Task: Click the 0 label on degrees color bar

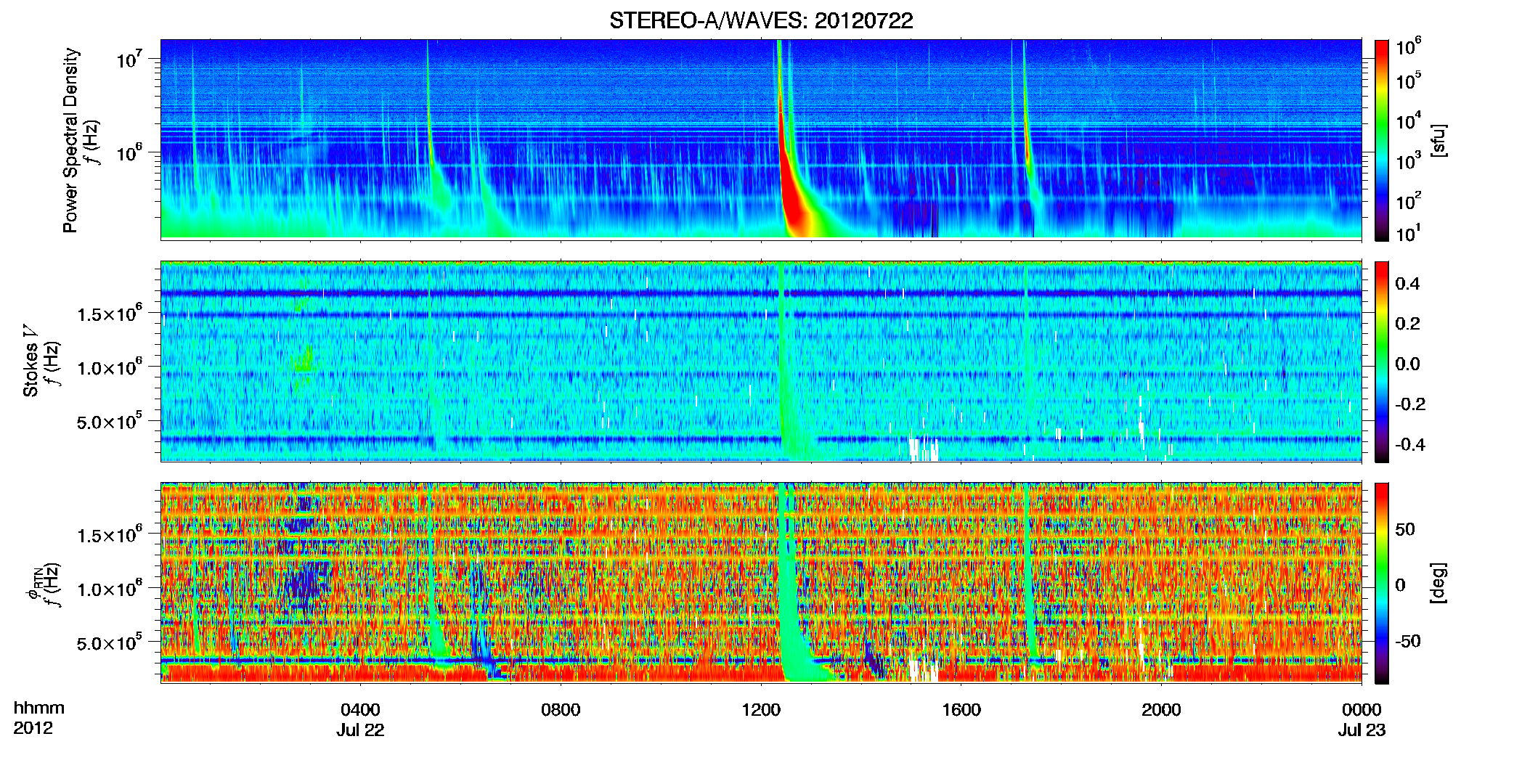Action: tap(1401, 585)
